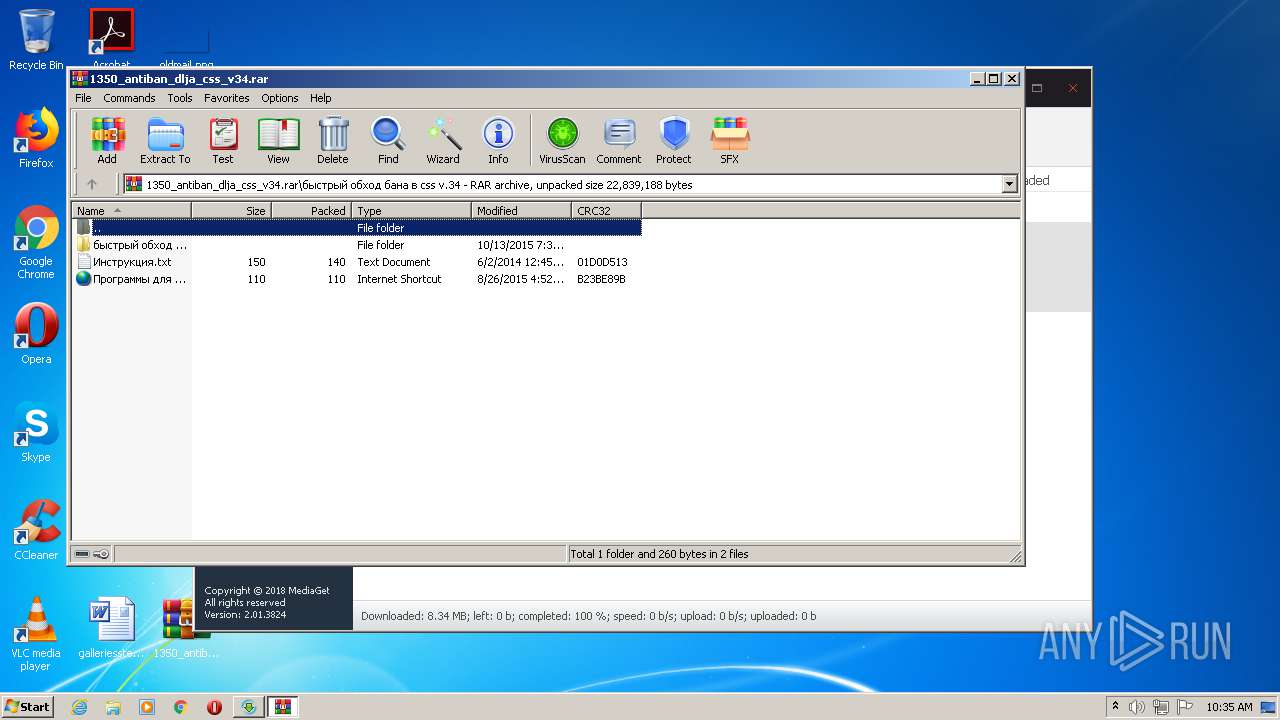Select the Word document desktop file

click(x=111, y=628)
